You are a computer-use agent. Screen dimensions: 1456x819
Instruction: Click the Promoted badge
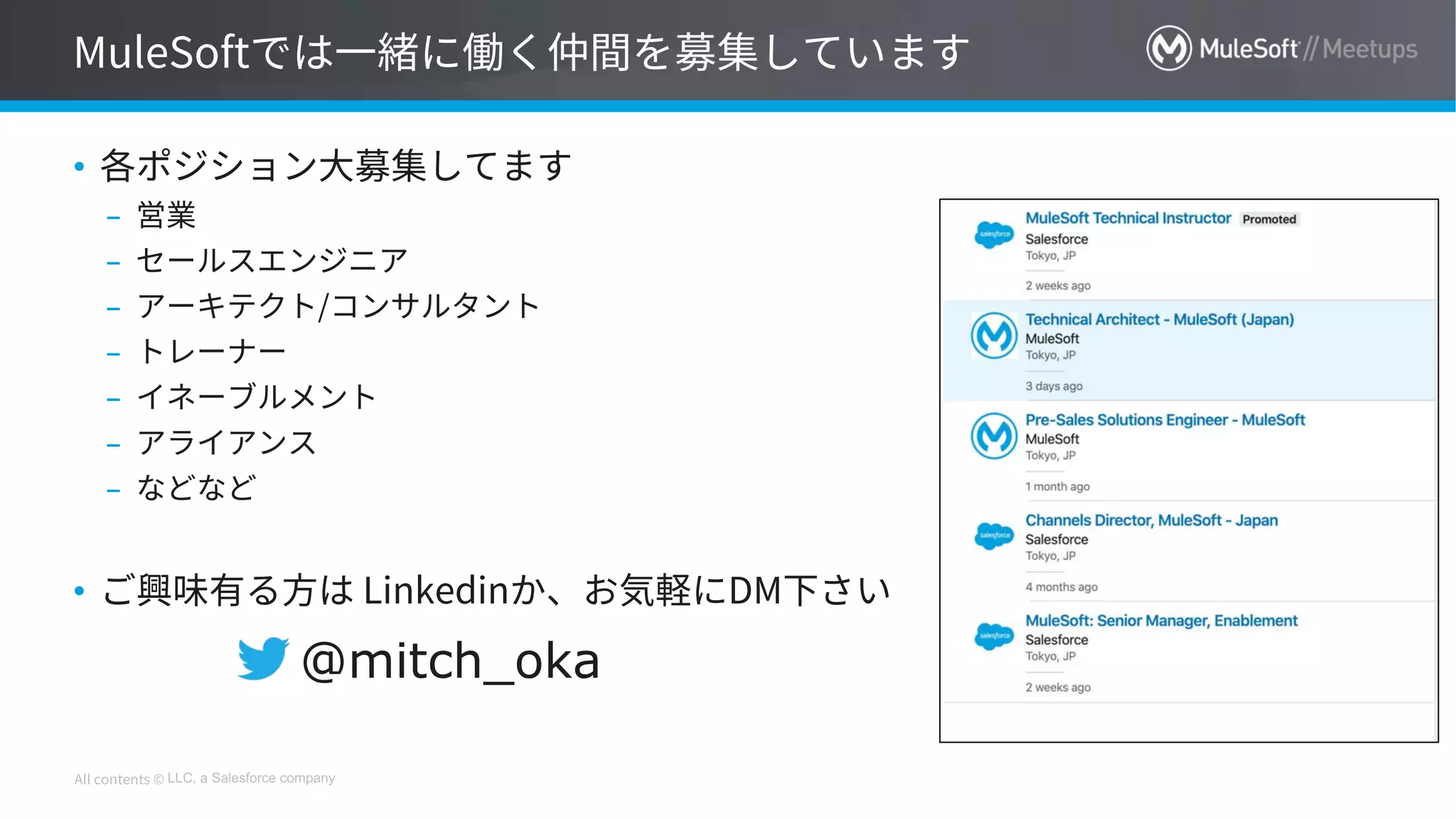[1269, 219]
